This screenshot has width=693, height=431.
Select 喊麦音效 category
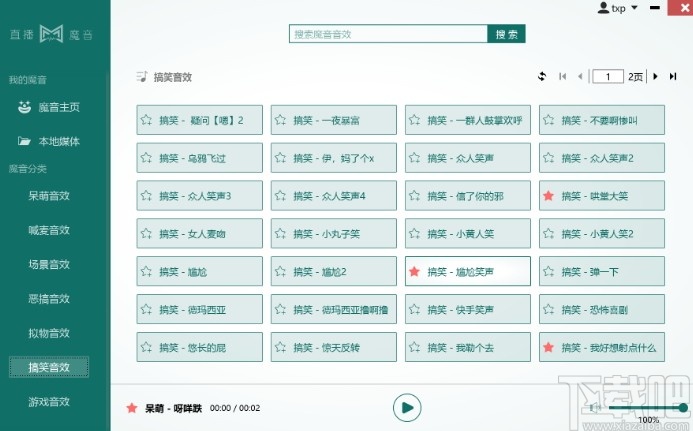[49, 230]
